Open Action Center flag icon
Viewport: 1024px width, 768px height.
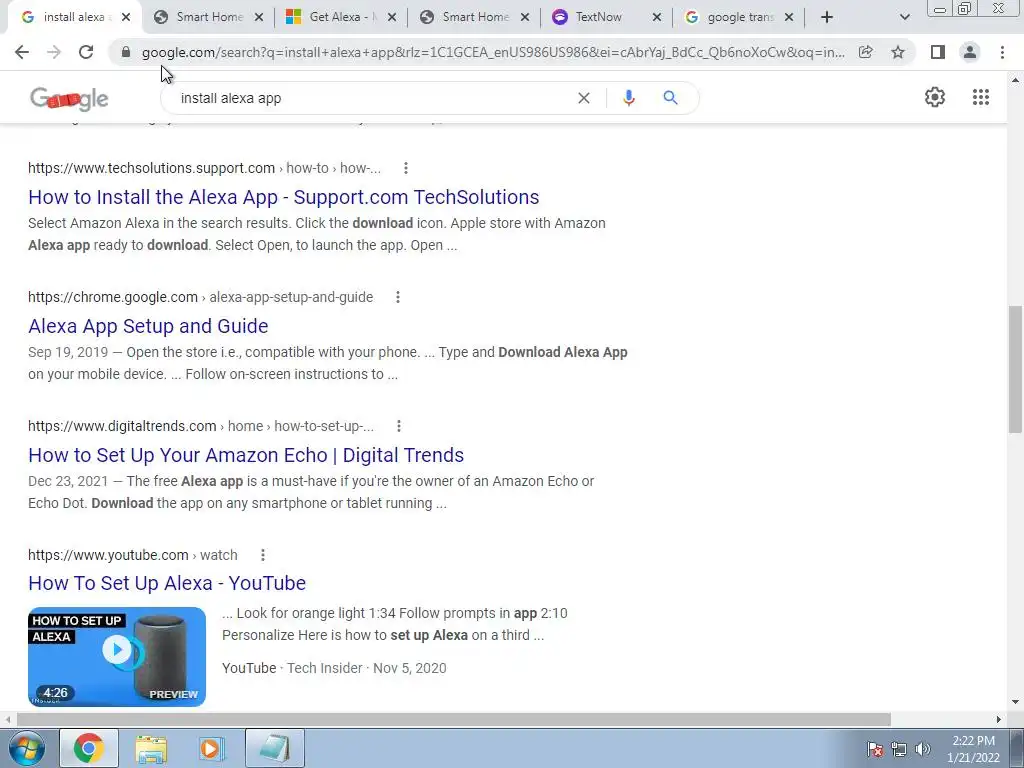click(x=875, y=749)
